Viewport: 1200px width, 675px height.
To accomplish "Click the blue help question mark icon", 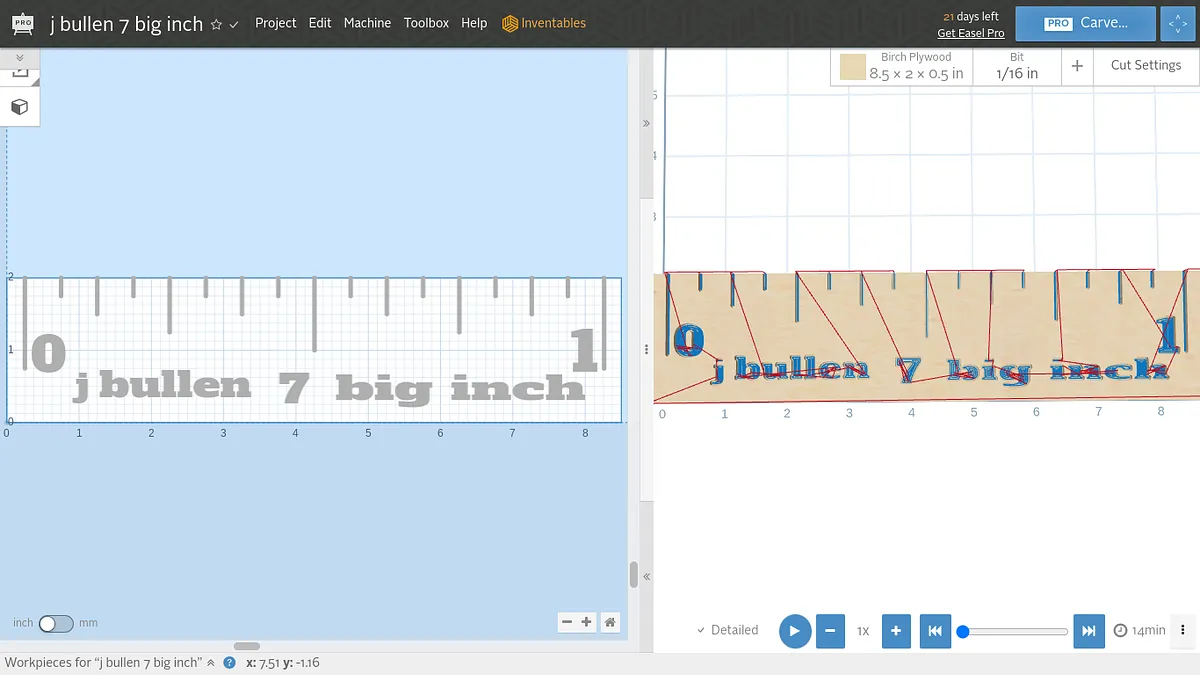I will (229, 663).
